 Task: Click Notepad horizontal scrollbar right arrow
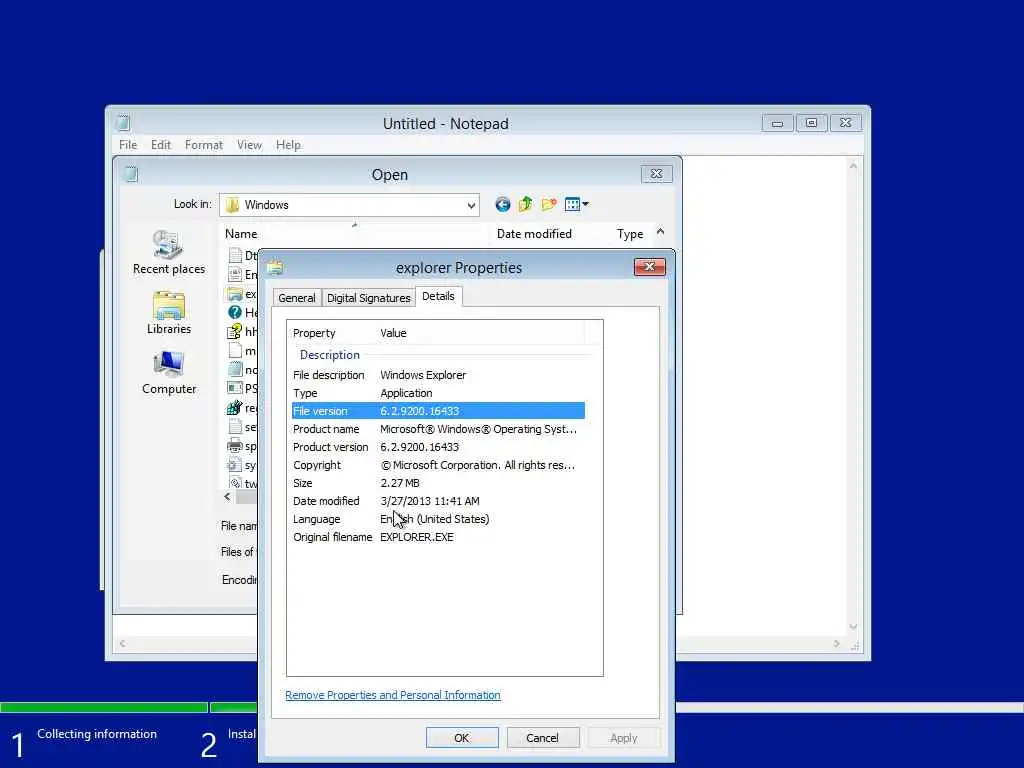pyautogui.click(x=837, y=643)
